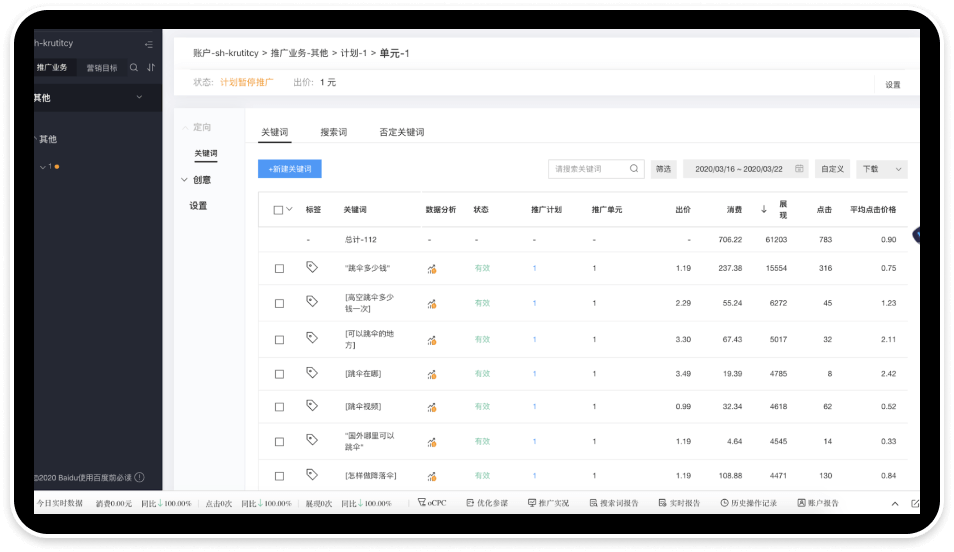Open tag icon for "跳伞多少钱" row
The height and width of the screenshot is (552, 954).
pos(312,267)
